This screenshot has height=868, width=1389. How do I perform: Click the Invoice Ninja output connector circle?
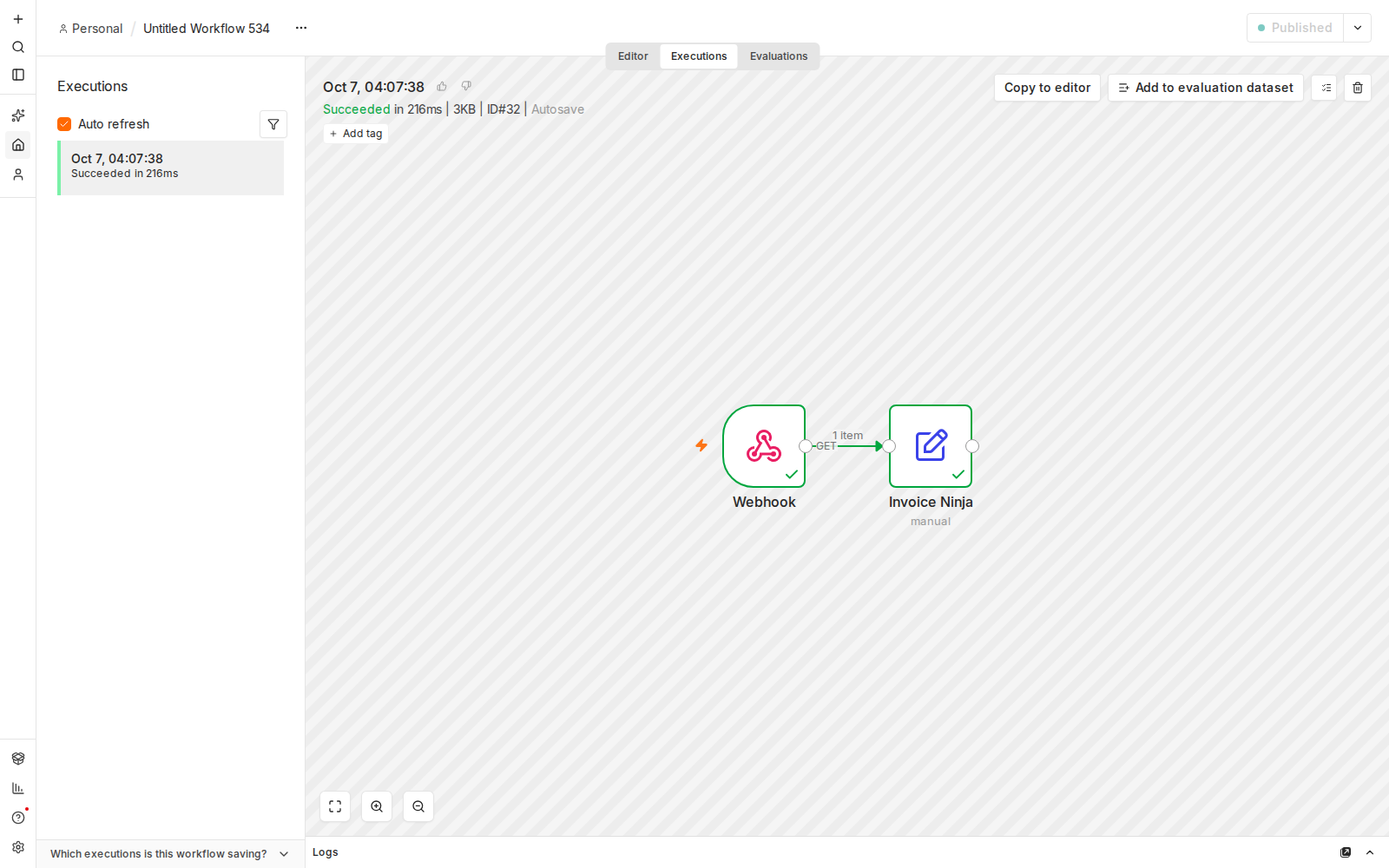click(x=972, y=446)
